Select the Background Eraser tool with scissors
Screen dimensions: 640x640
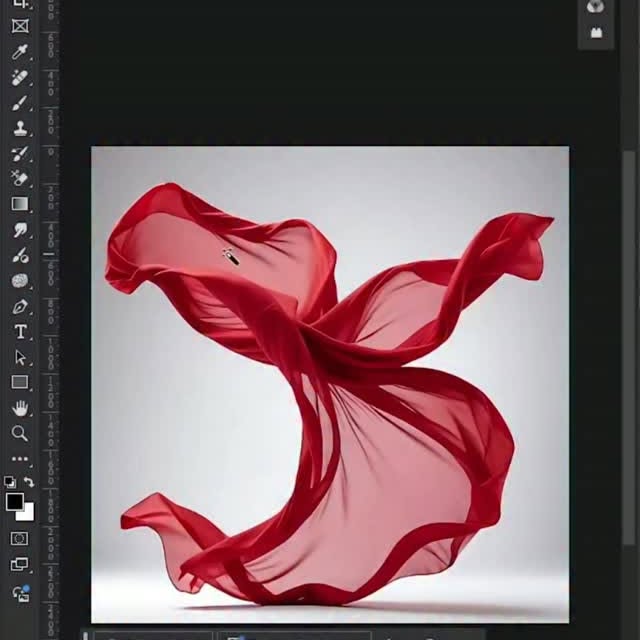pyautogui.click(x=20, y=178)
